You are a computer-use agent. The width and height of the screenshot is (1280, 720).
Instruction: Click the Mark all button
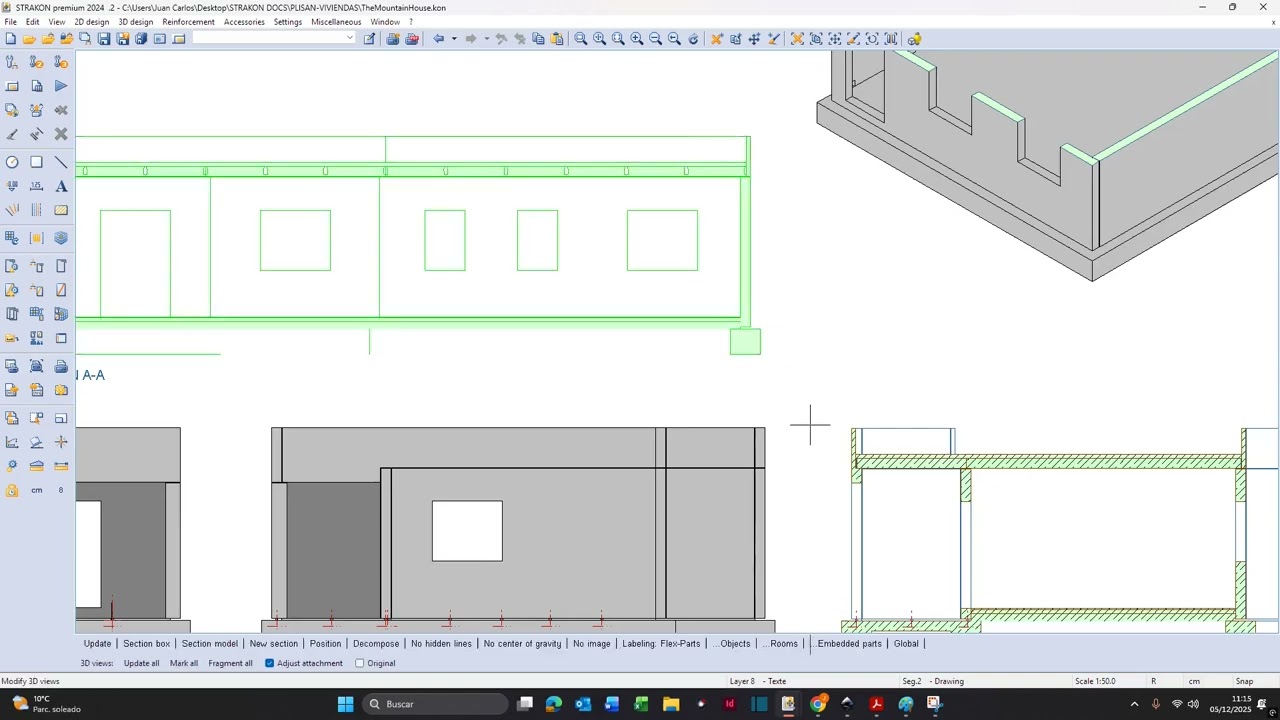click(x=184, y=663)
